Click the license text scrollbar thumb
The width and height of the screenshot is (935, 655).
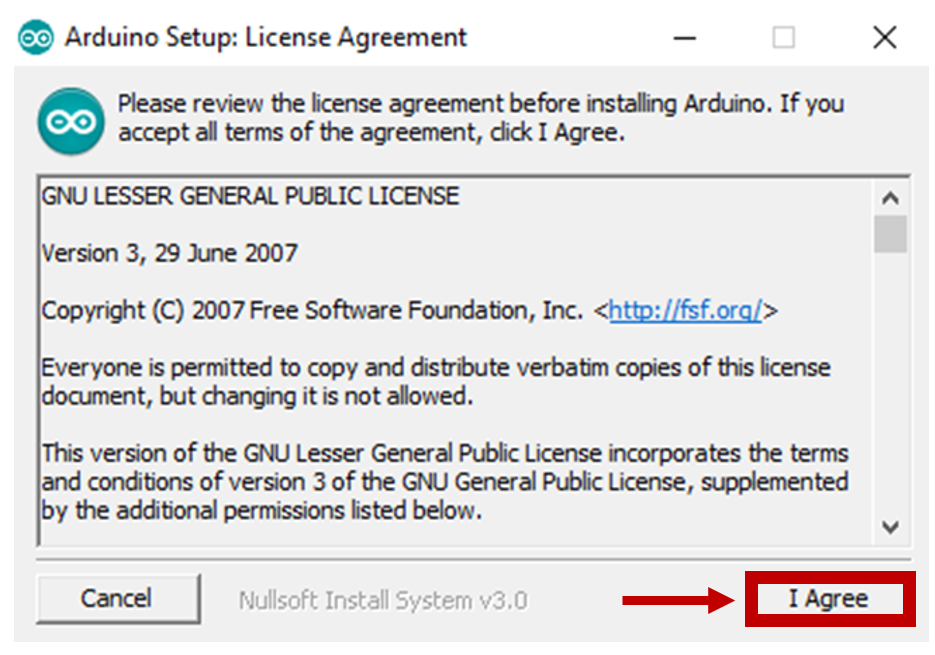click(x=891, y=234)
